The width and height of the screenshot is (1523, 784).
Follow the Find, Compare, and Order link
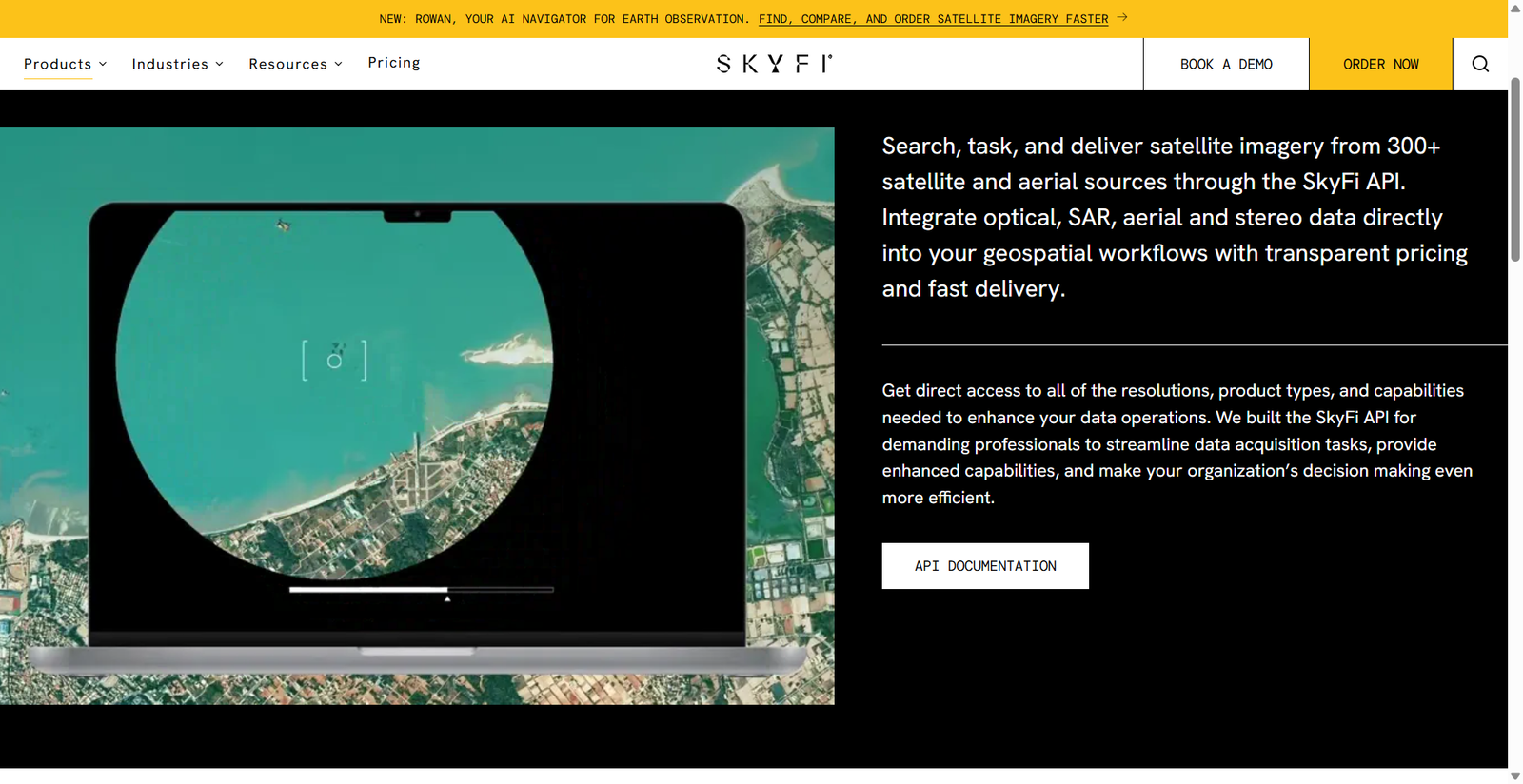933,19
